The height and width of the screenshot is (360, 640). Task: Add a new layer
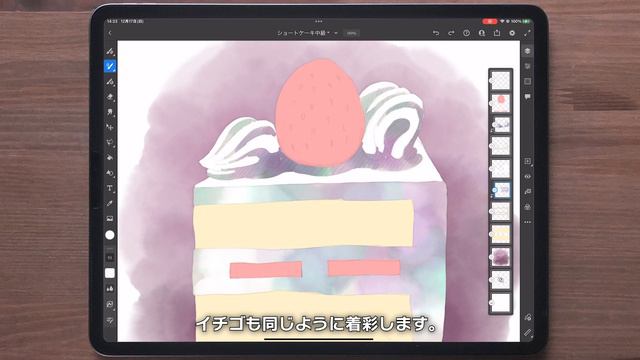tap(527, 161)
